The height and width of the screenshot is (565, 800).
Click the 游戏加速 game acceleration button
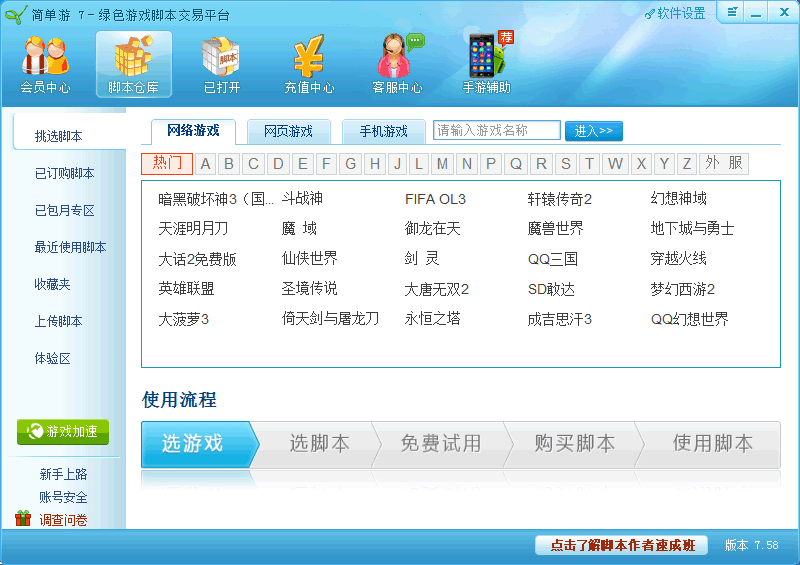point(63,432)
